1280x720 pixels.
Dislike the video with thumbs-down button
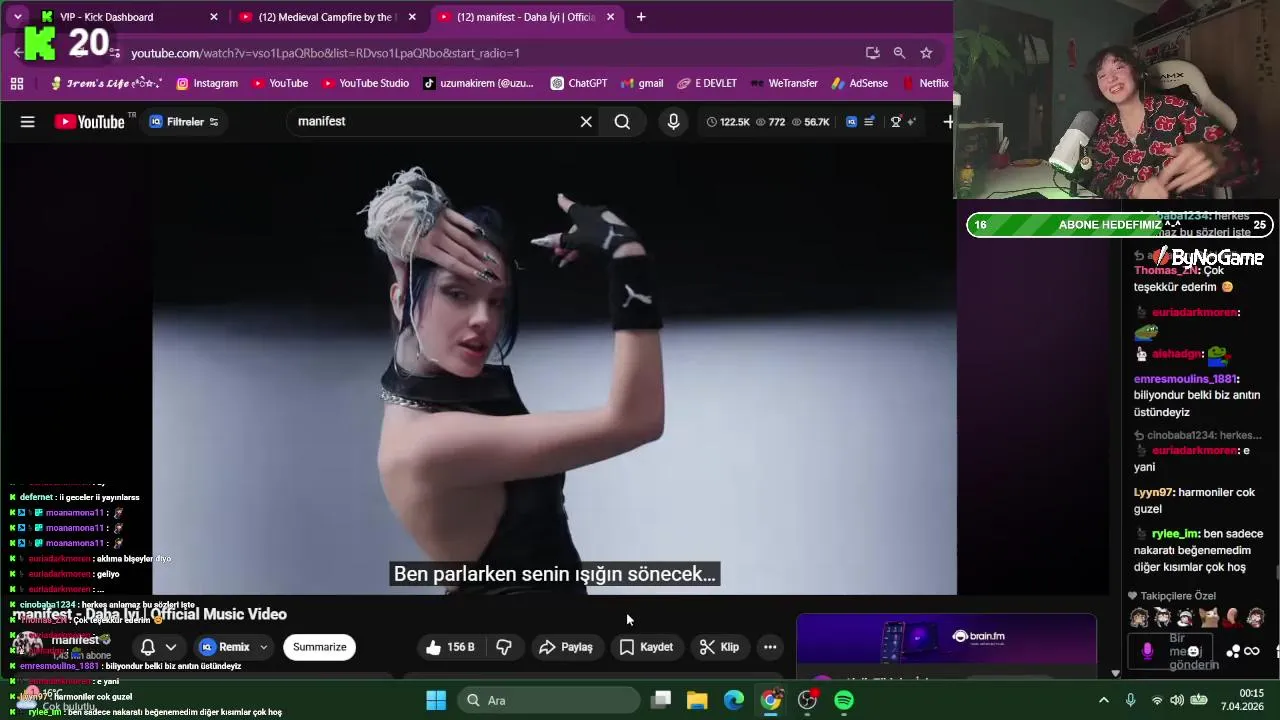click(x=504, y=647)
